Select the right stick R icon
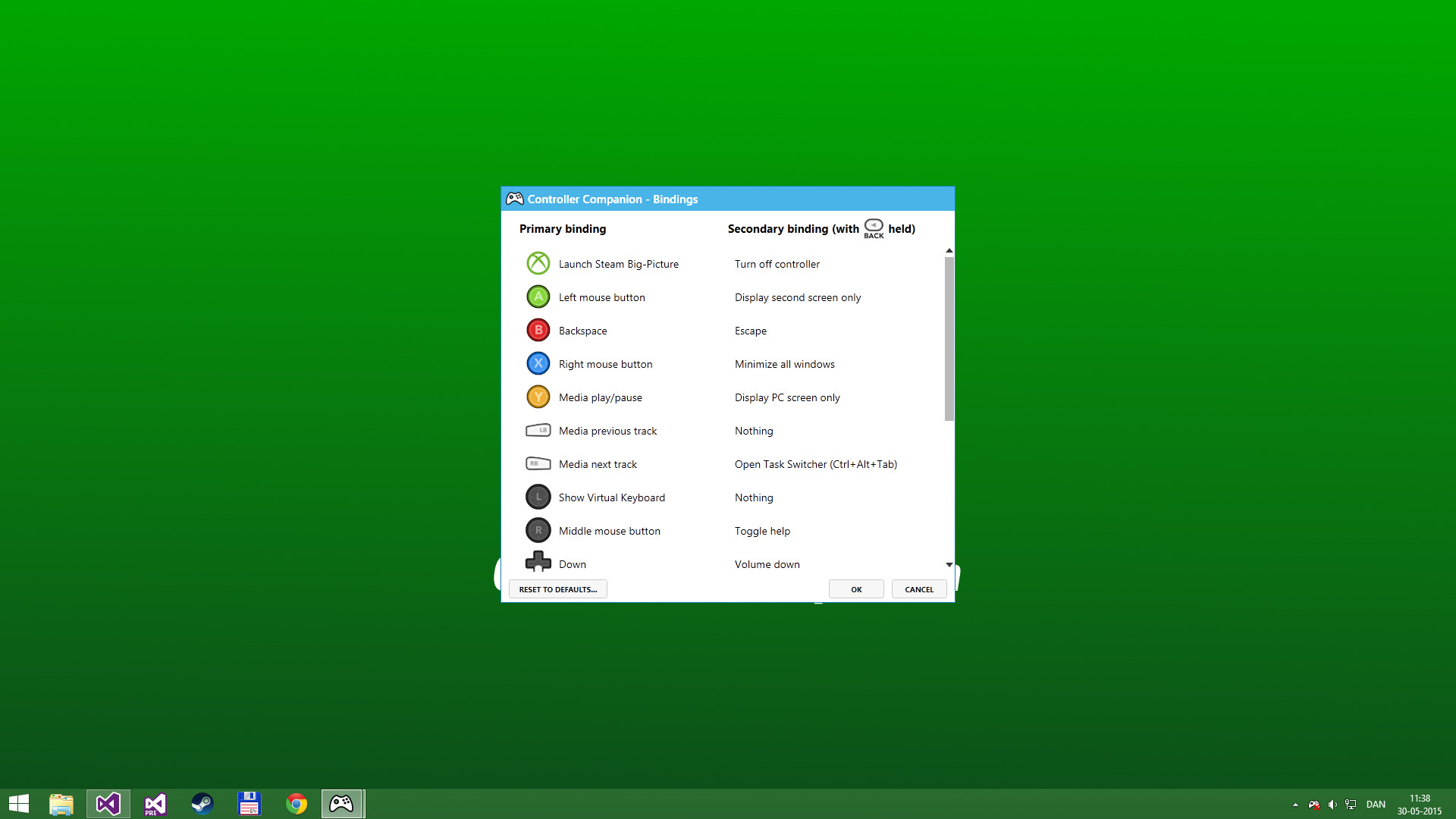 click(x=538, y=530)
